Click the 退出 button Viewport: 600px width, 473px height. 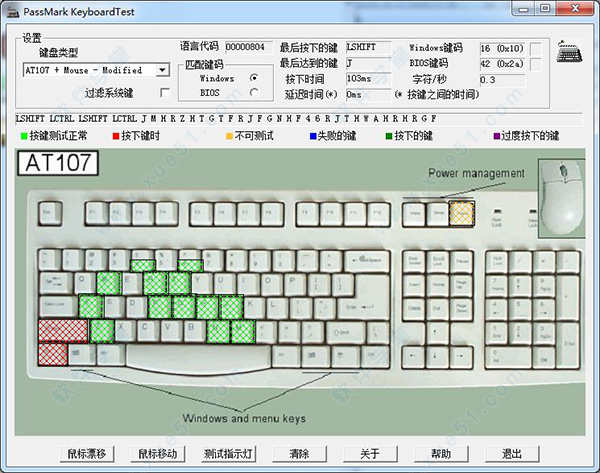[x=512, y=454]
